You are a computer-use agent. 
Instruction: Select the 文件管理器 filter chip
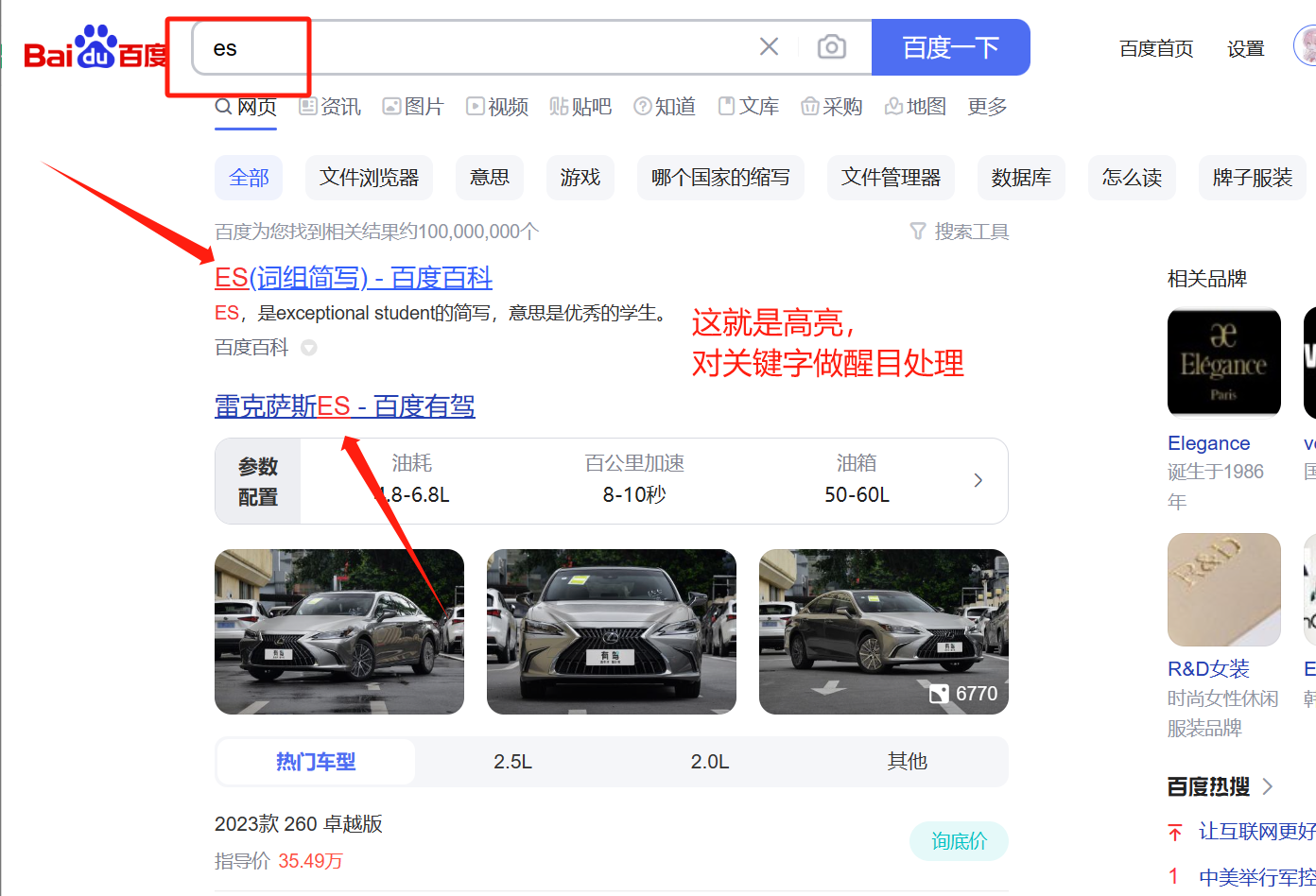891,178
